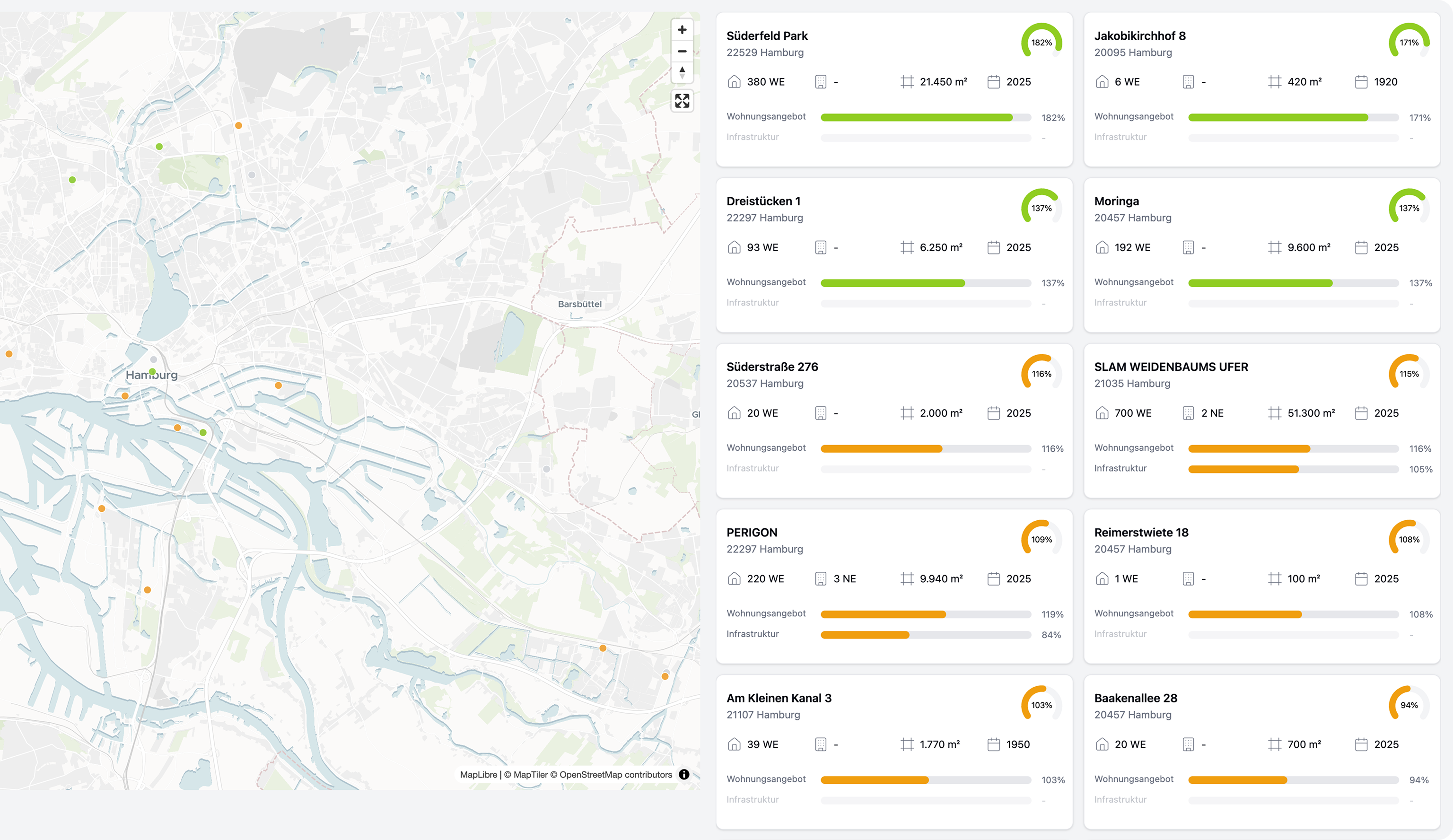Click Süderfeld Park's 182% gauge ring

(x=1042, y=42)
